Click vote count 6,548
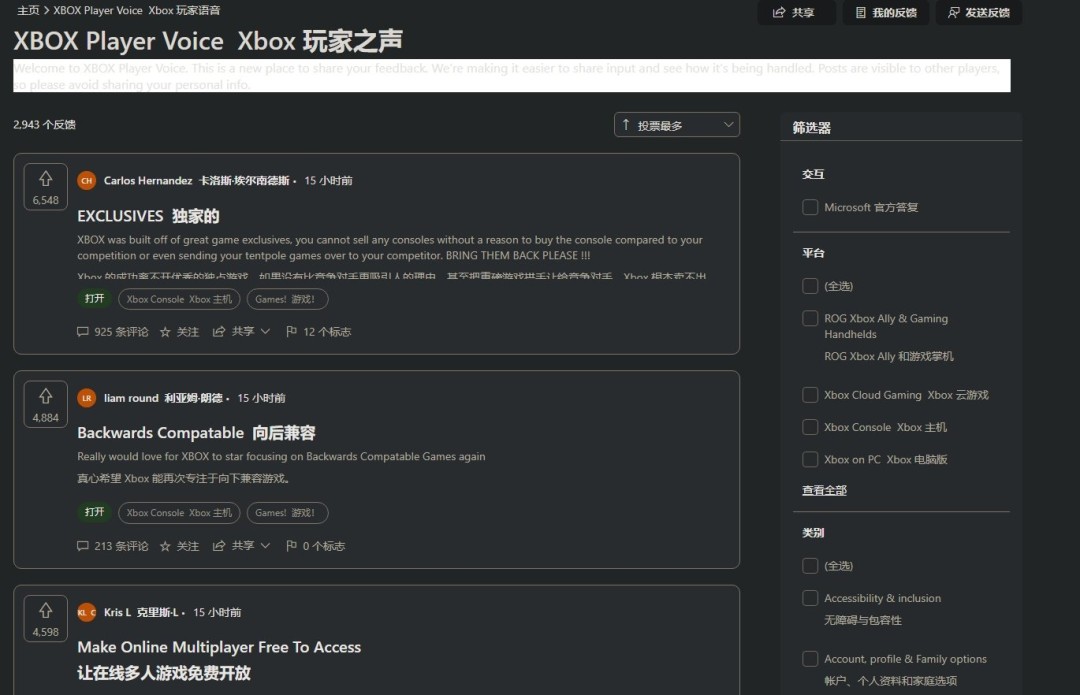This screenshot has width=1080, height=695. (45, 200)
